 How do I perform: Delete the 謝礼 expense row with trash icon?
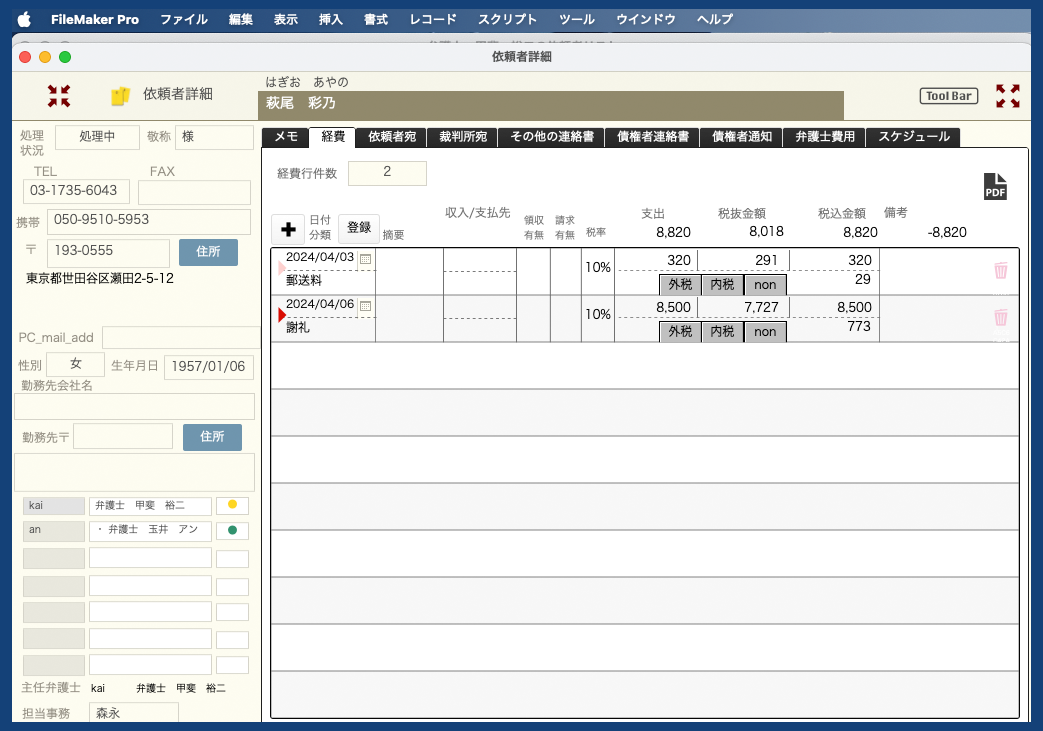(x=1000, y=318)
